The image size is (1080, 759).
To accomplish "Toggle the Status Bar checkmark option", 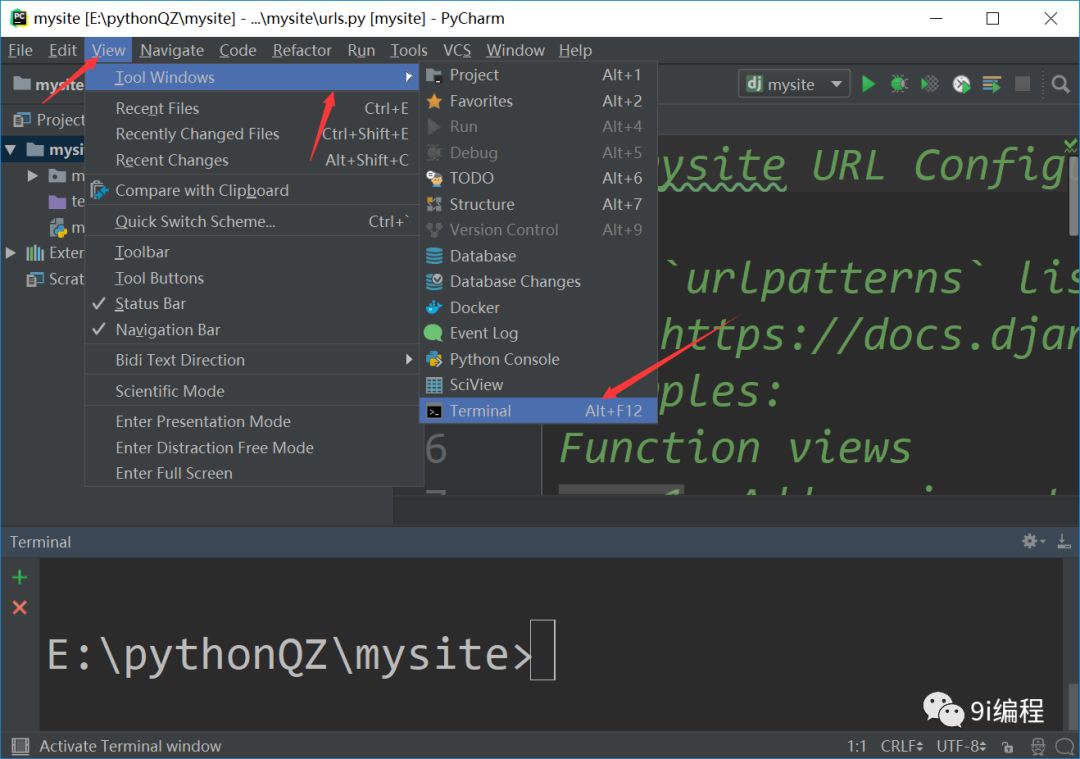I will tap(252, 304).
